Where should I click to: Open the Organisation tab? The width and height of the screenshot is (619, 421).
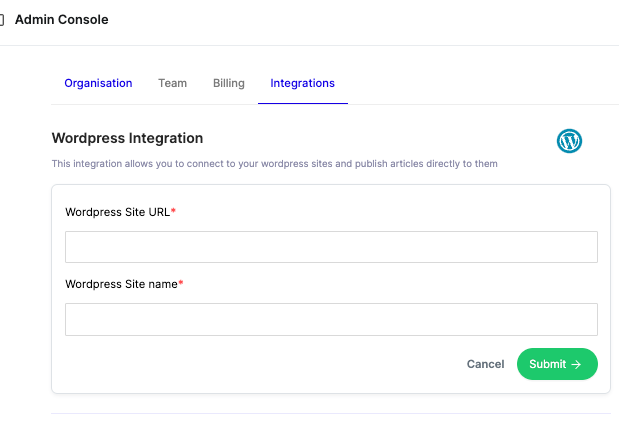tap(98, 83)
